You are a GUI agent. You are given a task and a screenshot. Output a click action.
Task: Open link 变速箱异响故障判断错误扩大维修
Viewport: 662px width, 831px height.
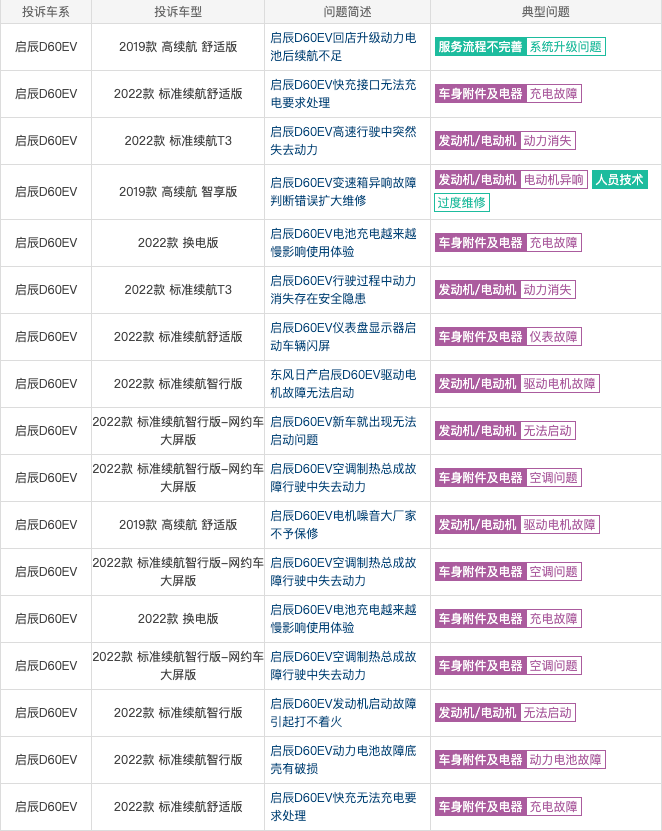[x=343, y=192]
